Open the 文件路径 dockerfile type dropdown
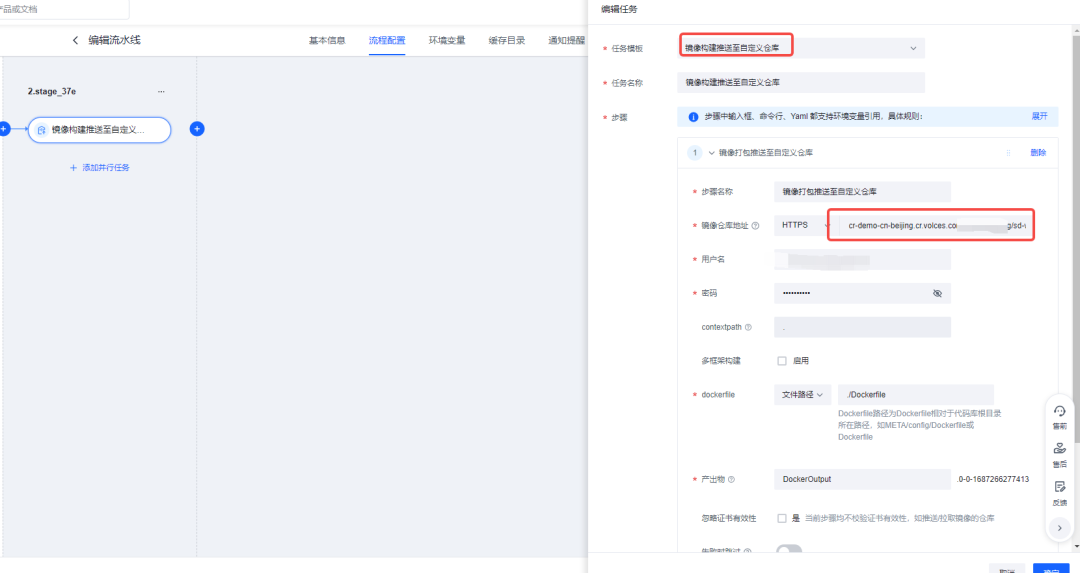This screenshot has width=1080, height=573. point(802,395)
